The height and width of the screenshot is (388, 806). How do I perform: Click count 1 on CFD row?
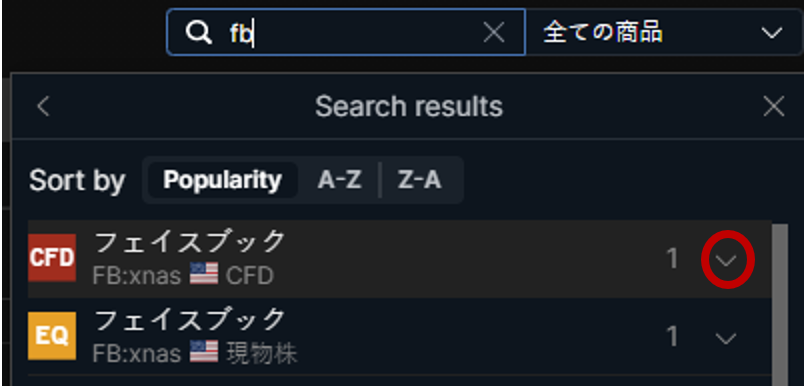coord(672,258)
